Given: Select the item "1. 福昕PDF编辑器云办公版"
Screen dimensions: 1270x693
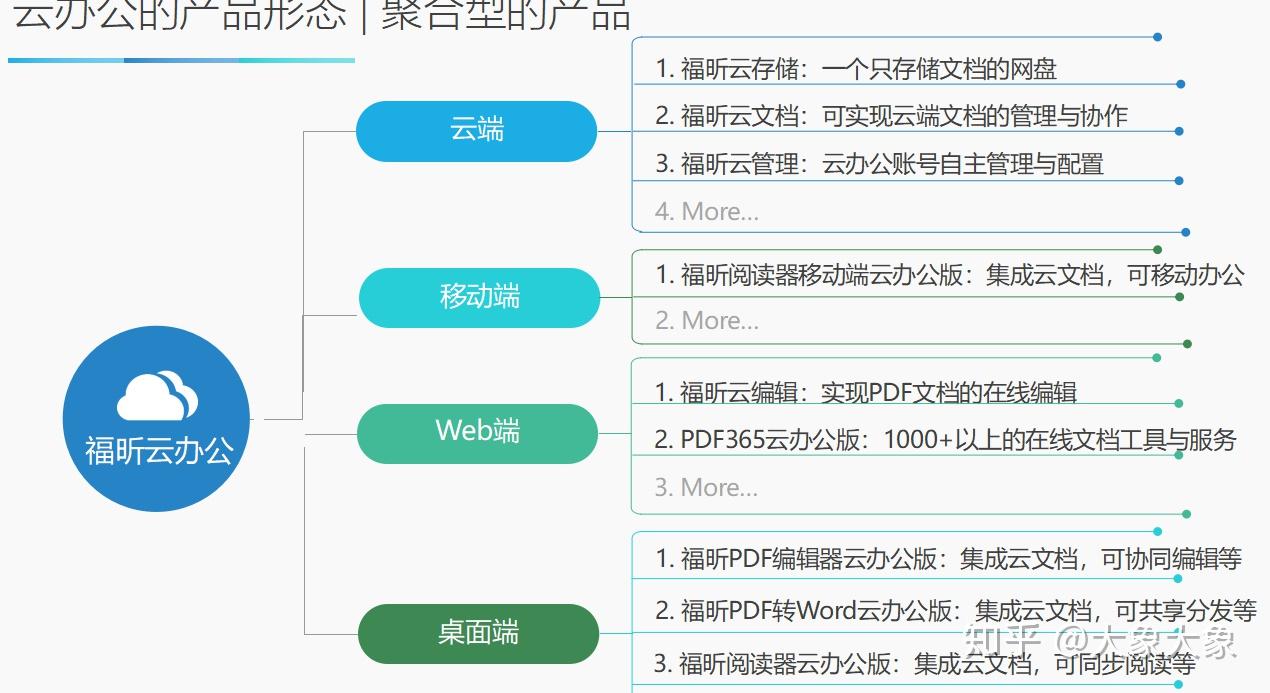Looking at the screenshot, I should [949, 558].
